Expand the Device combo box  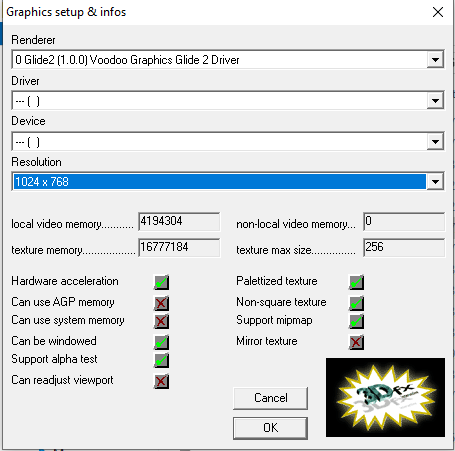click(228, 142)
